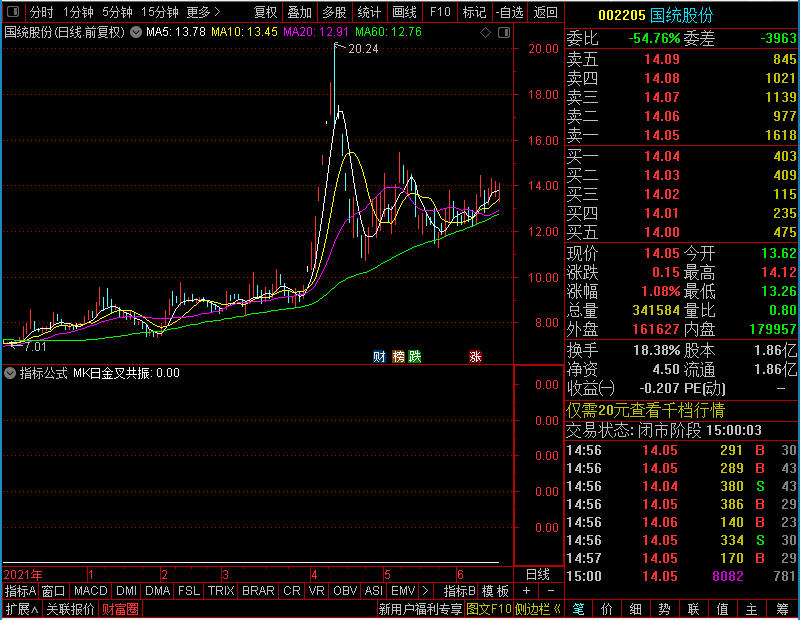Click the 日线 period label
800x620 pixels.
coord(538,575)
